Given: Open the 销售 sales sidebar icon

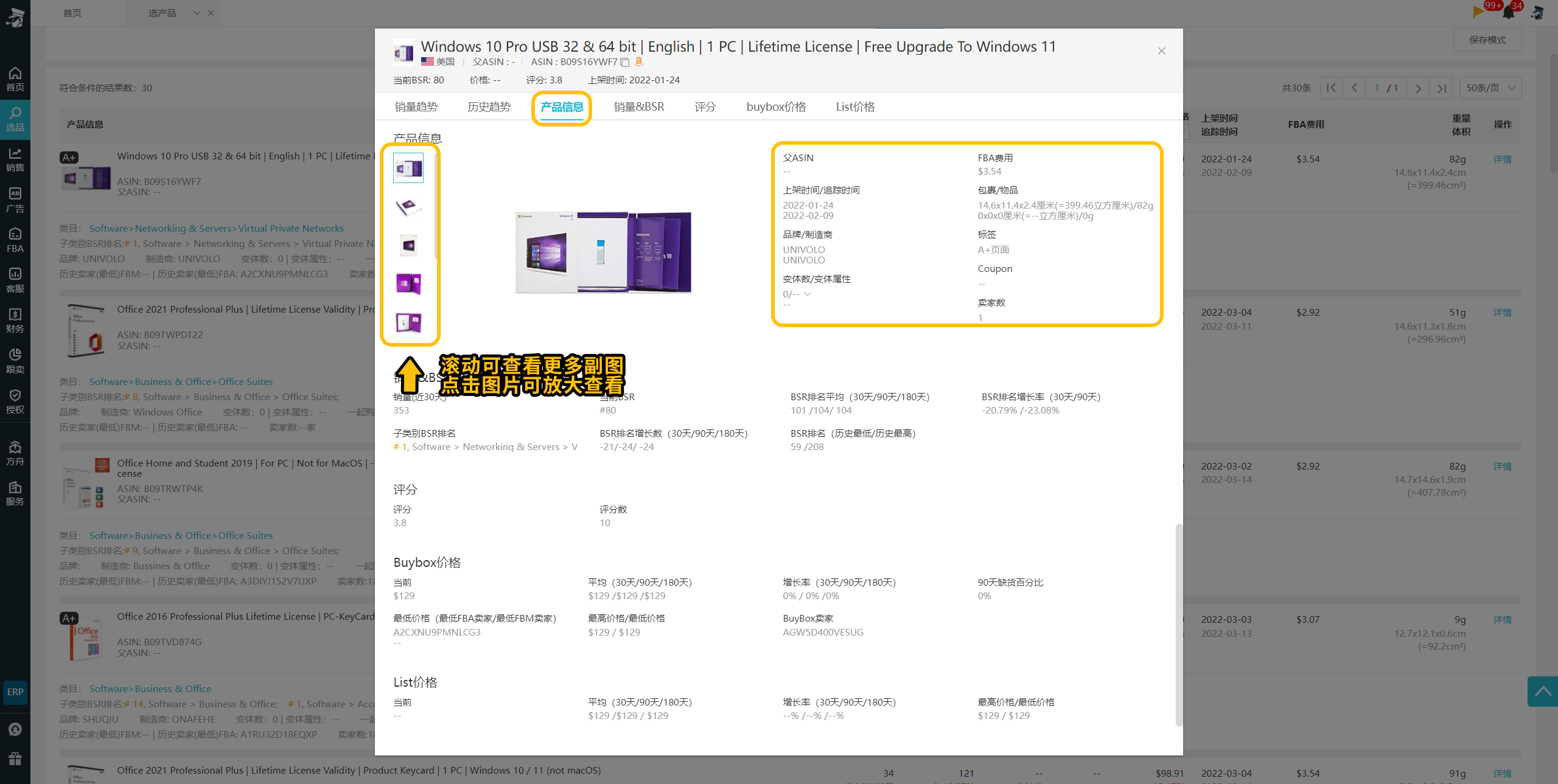Looking at the screenshot, I should click(x=15, y=160).
